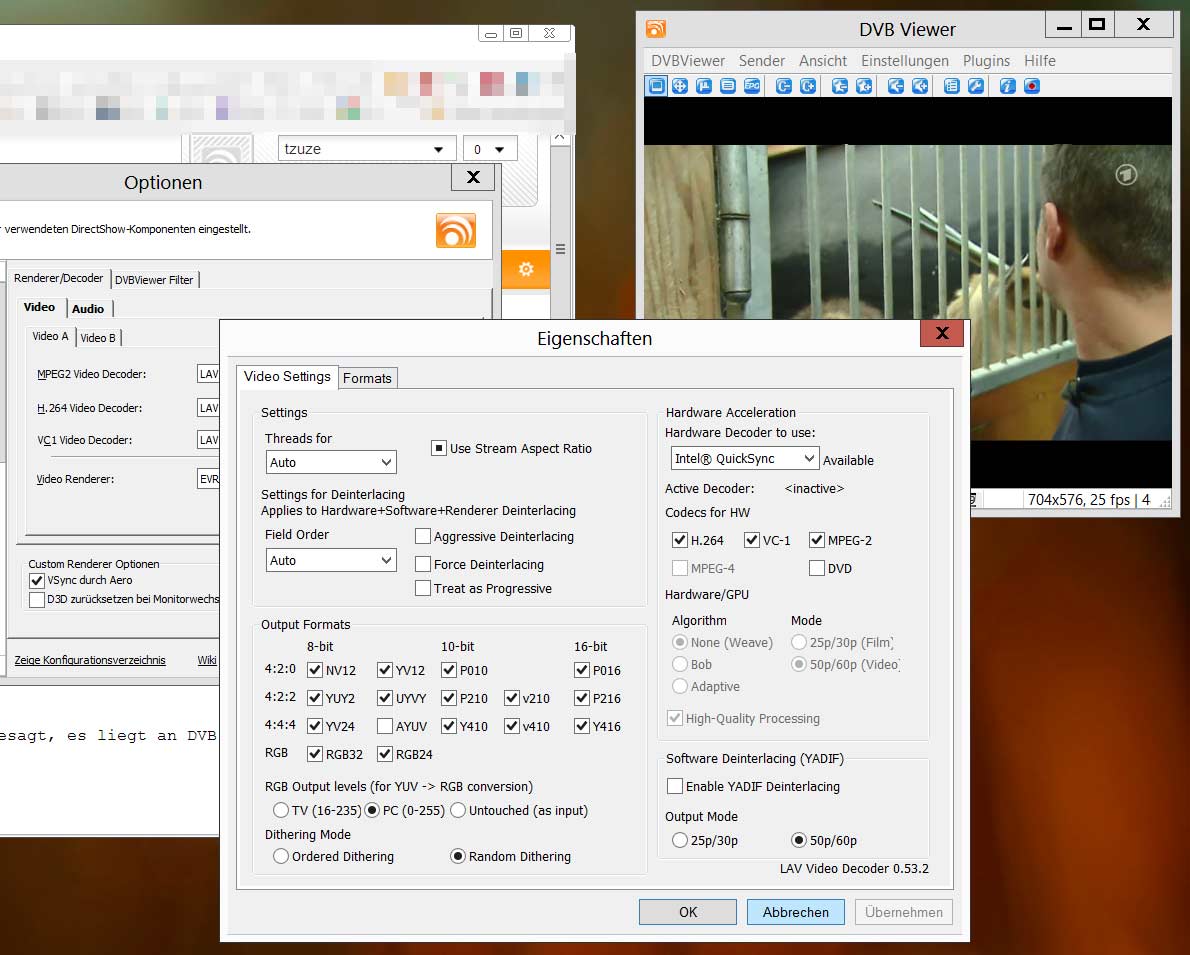Screen dimensions: 1190x955
Task: Click the orange logo in Optionen dialog
Action: click(455, 230)
